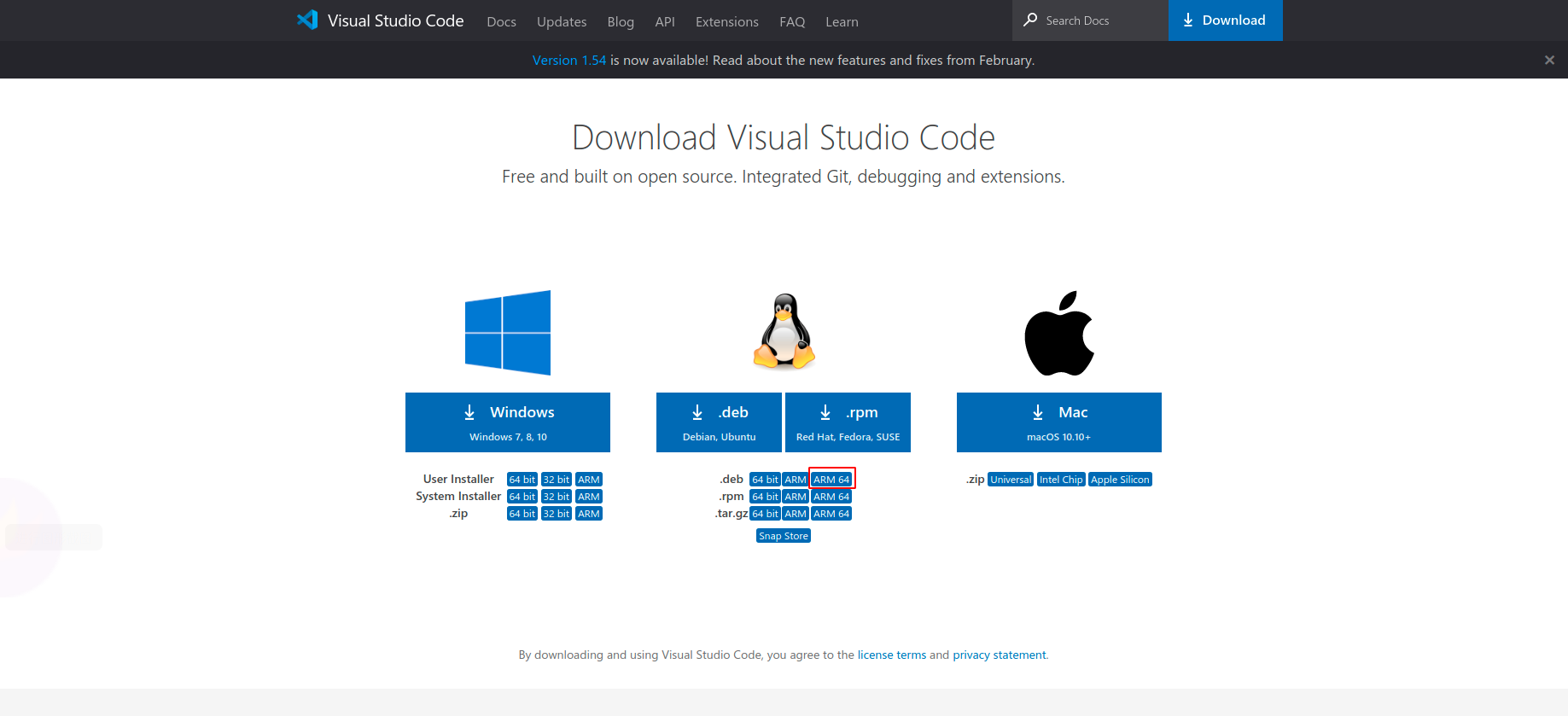Click the "Visual Studio Code" header title
The width and height of the screenshot is (1568, 716).
coord(396,20)
